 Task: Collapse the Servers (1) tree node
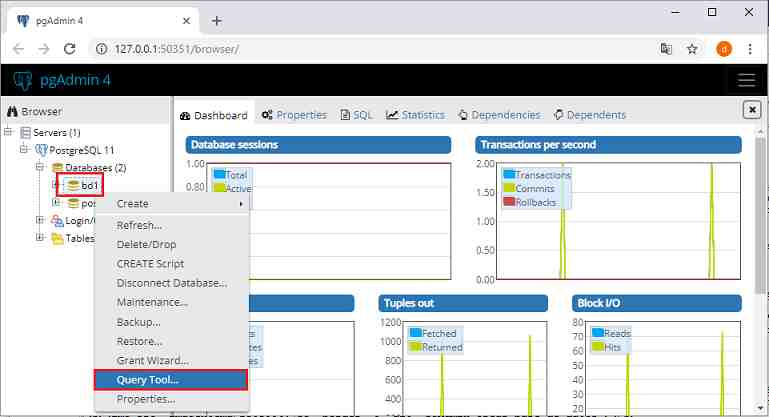tap(8, 131)
